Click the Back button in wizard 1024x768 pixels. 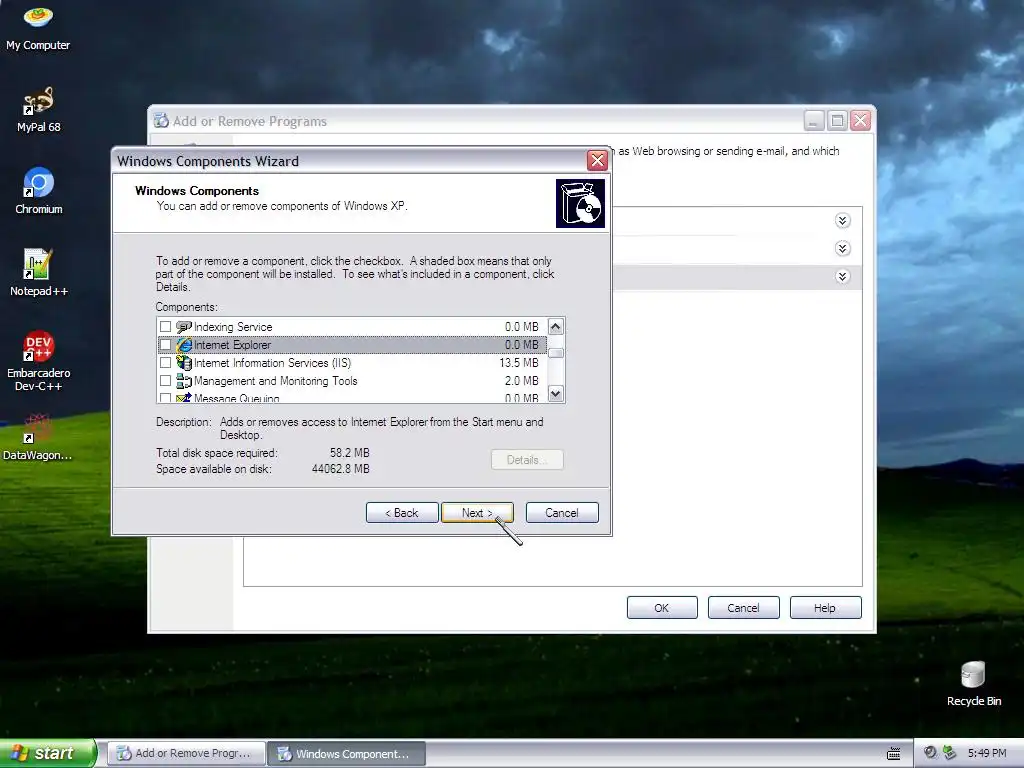402,513
